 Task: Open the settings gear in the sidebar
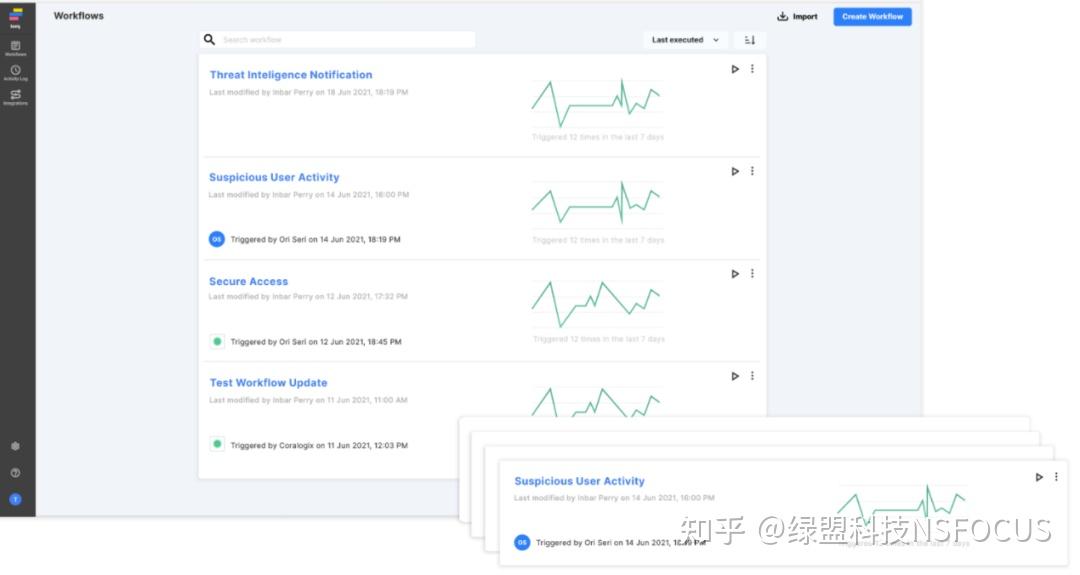click(x=15, y=446)
